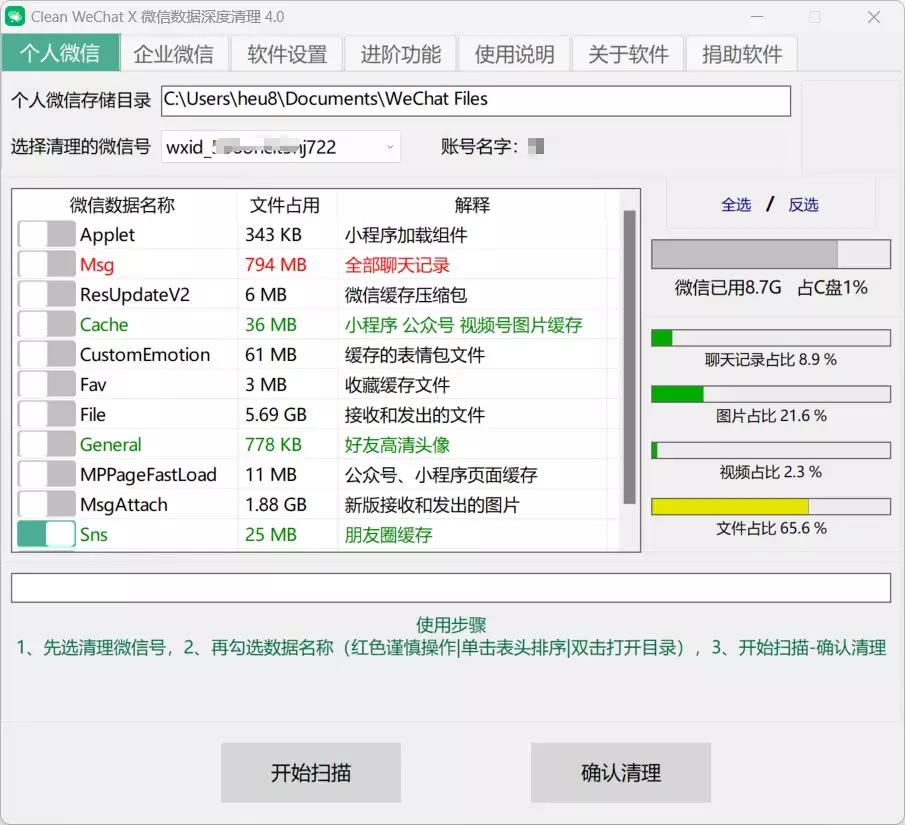Click the WeChat disk usage gray bar
The width and height of the screenshot is (905, 825).
(771, 254)
